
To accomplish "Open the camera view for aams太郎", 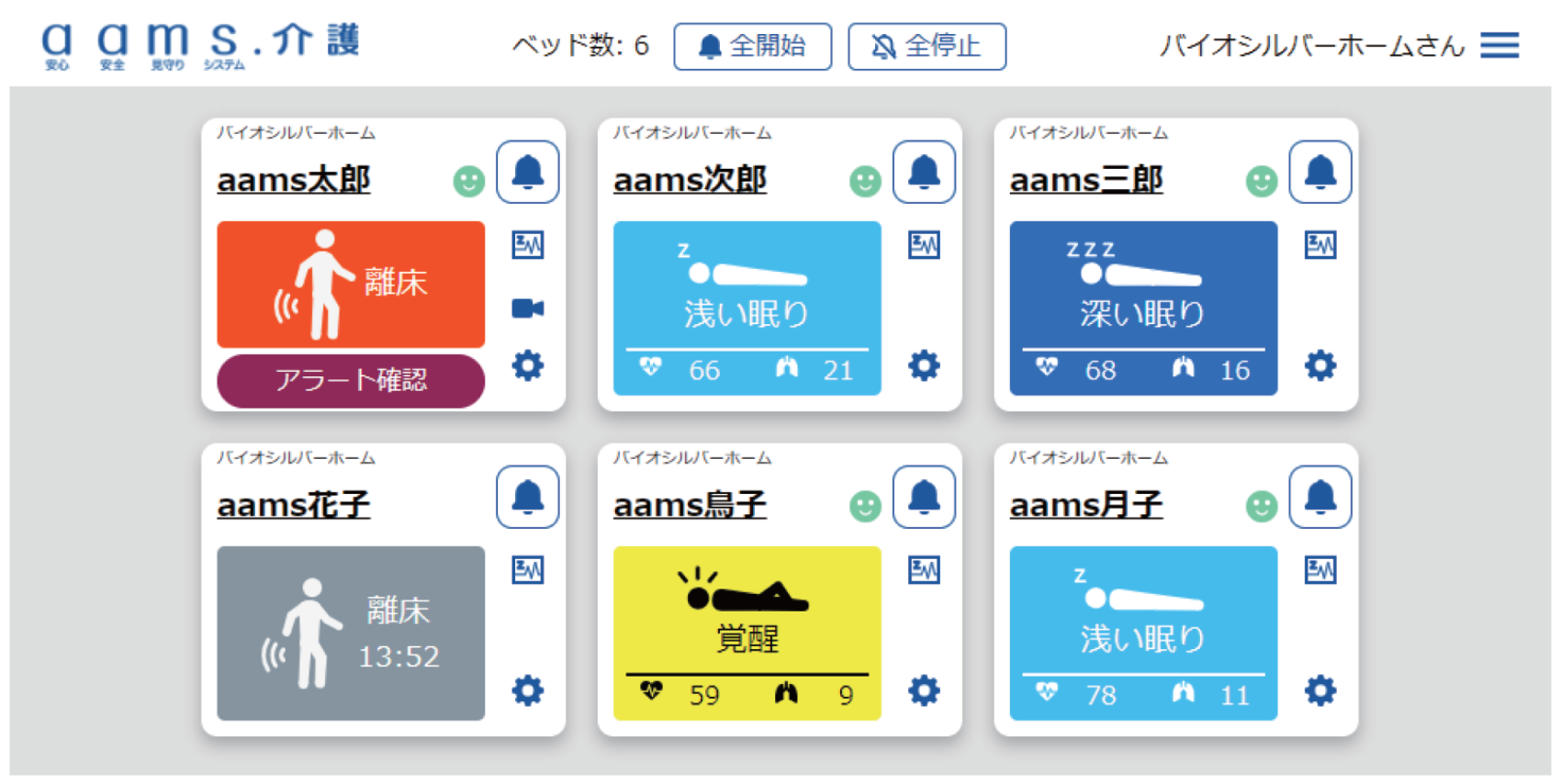I will point(527,308).
